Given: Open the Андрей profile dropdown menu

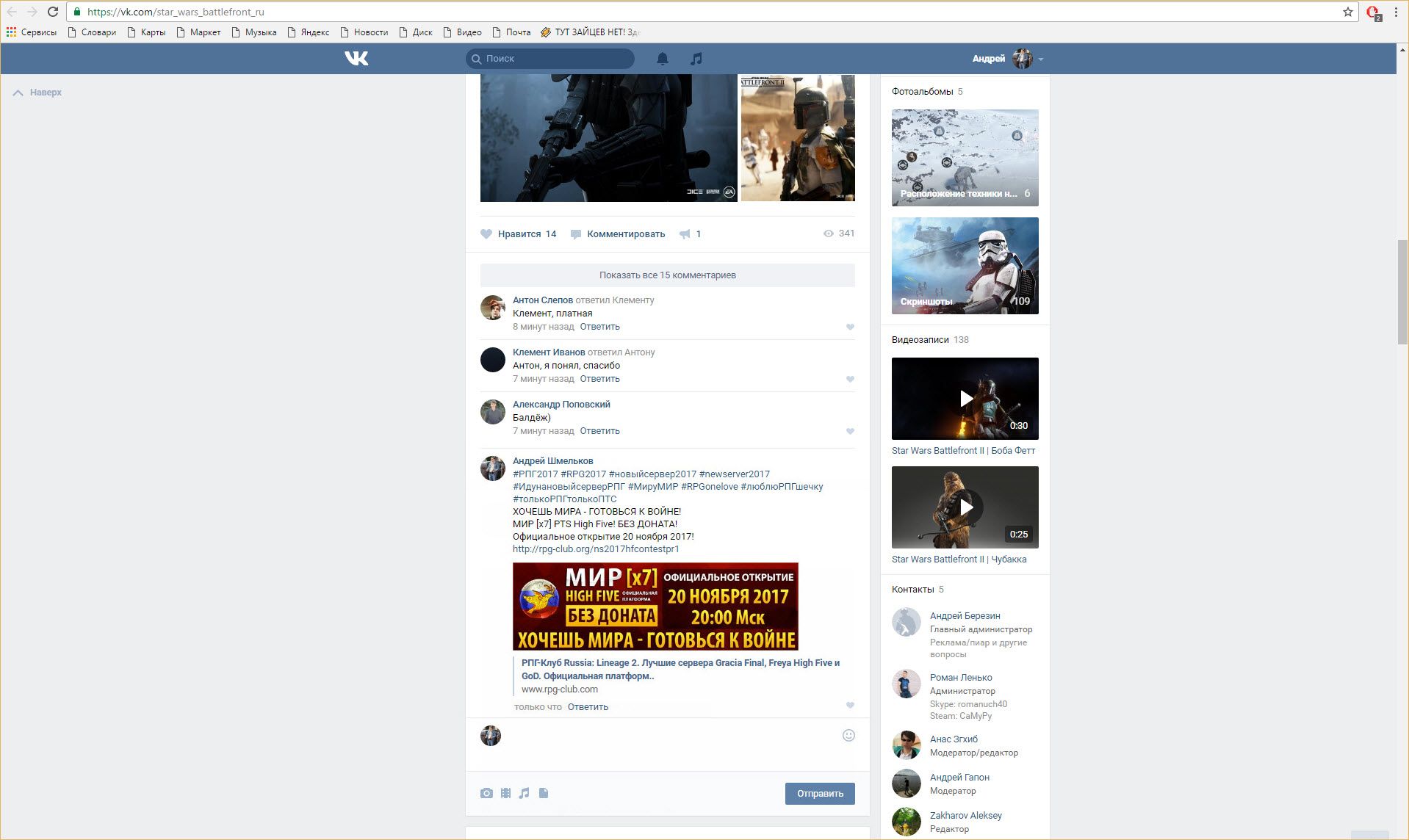Looking at the screenshot, I should (x=1007, y=59).
